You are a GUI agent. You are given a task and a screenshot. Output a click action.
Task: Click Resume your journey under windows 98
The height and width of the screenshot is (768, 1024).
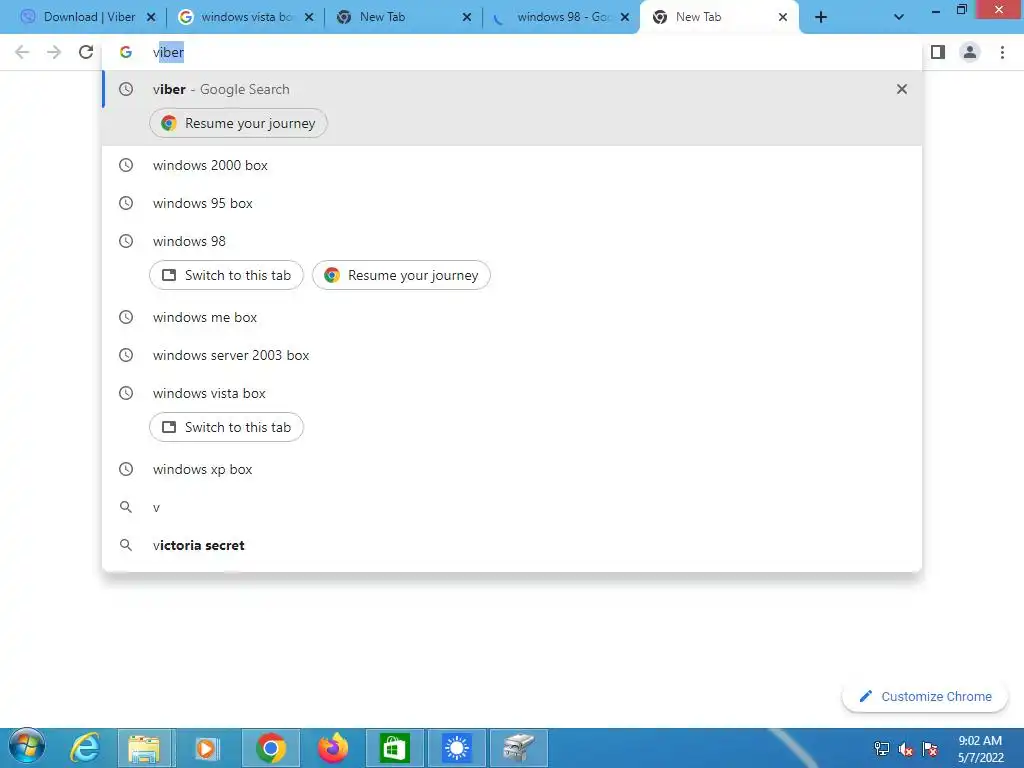[x=401, y=276]
